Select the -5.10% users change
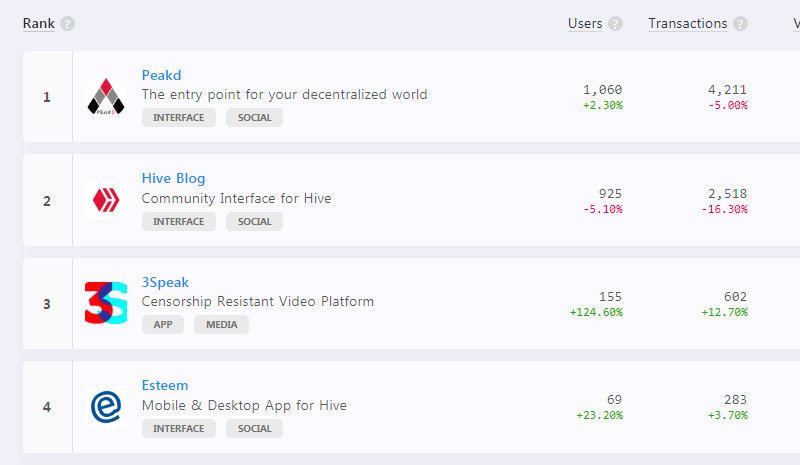The image size is (800, 465). (603, 209)
